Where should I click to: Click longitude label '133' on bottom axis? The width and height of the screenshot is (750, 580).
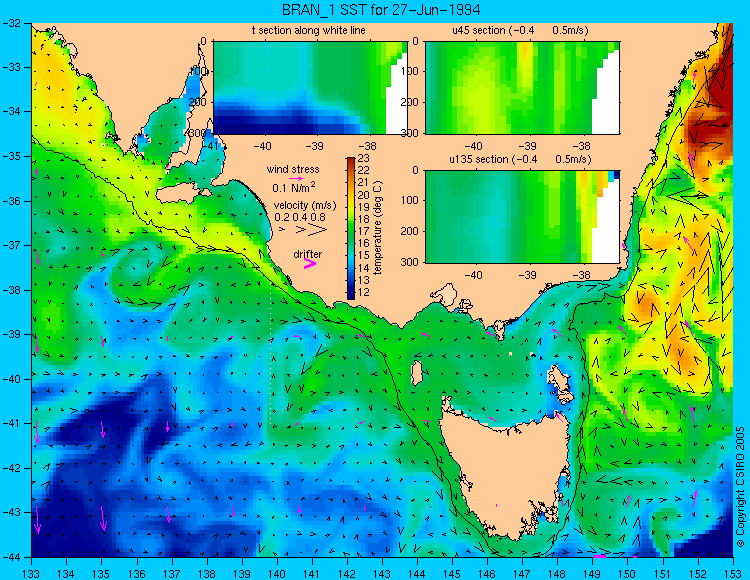[x=31, y=574]
